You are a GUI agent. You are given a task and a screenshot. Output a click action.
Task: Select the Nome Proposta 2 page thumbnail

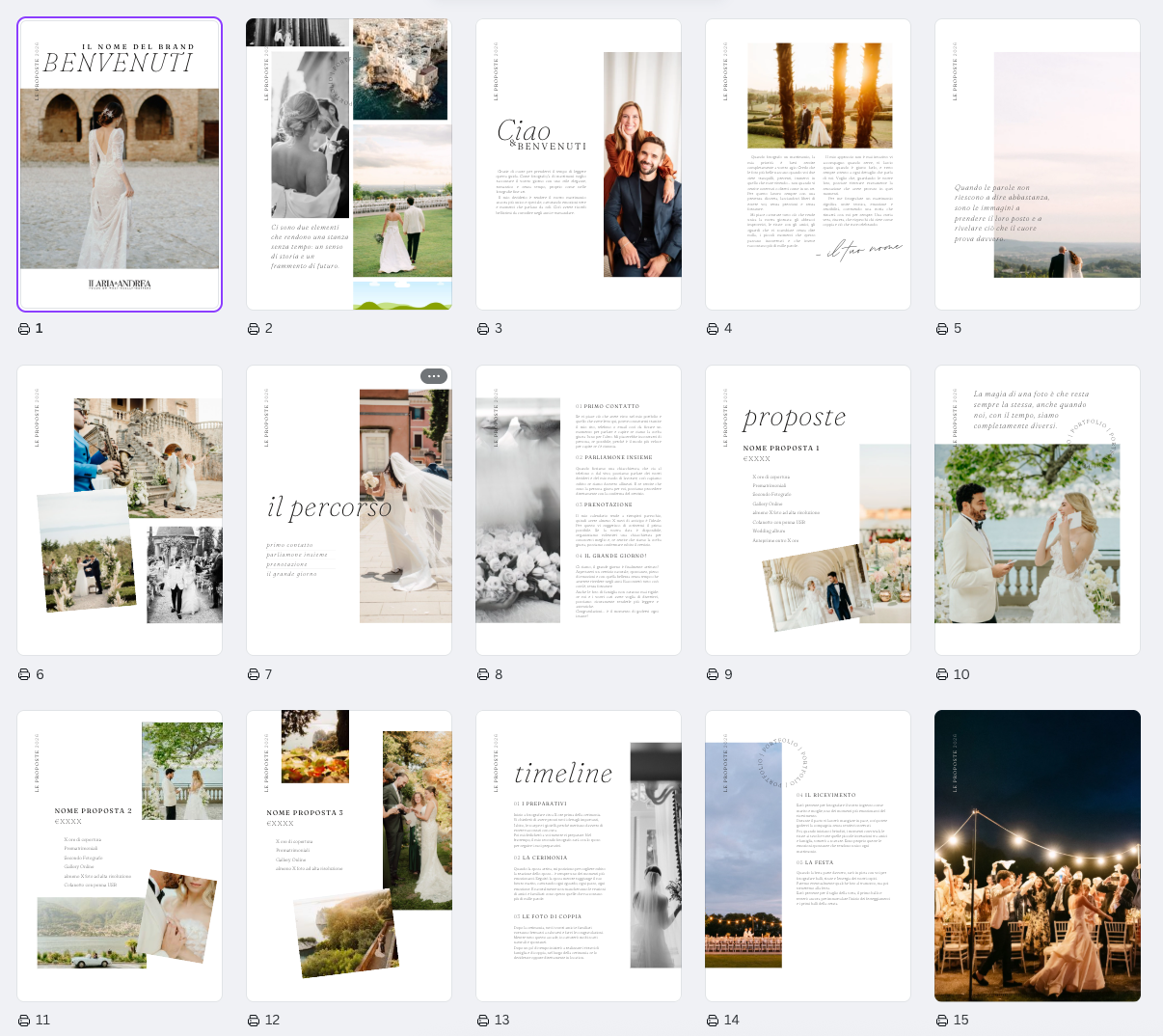(120, 857)
